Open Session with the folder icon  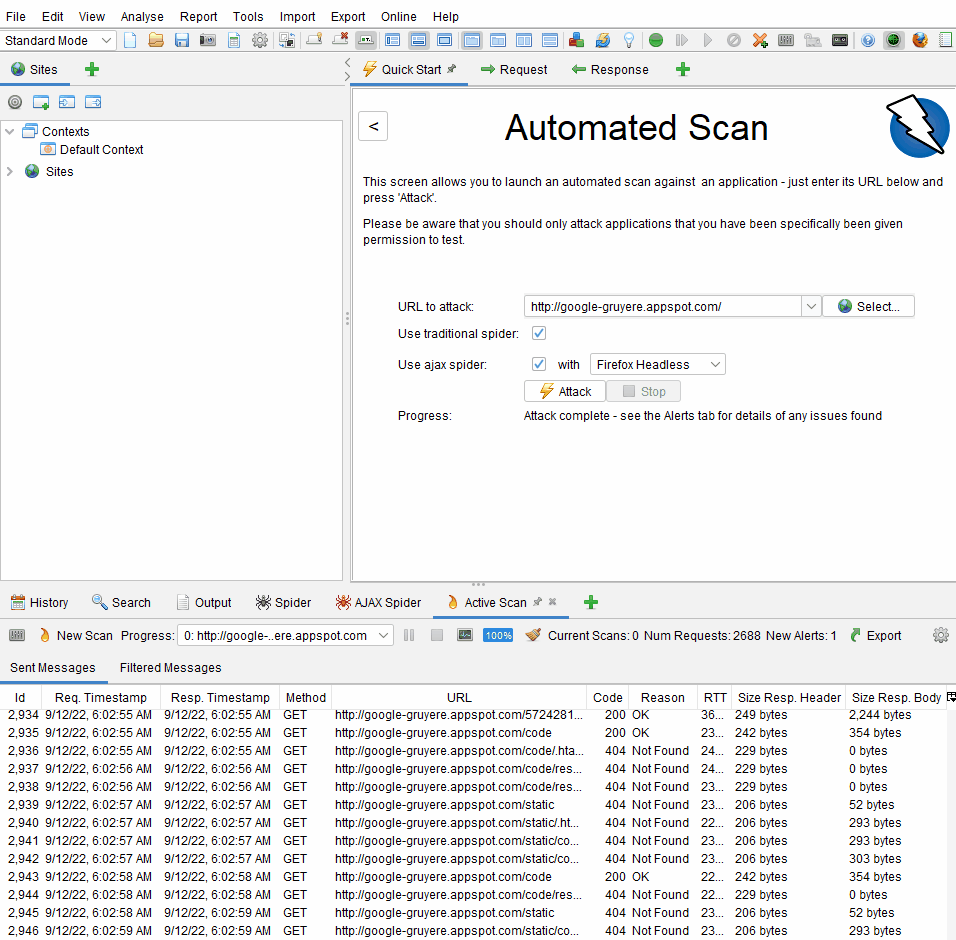[x=156, y=40]
